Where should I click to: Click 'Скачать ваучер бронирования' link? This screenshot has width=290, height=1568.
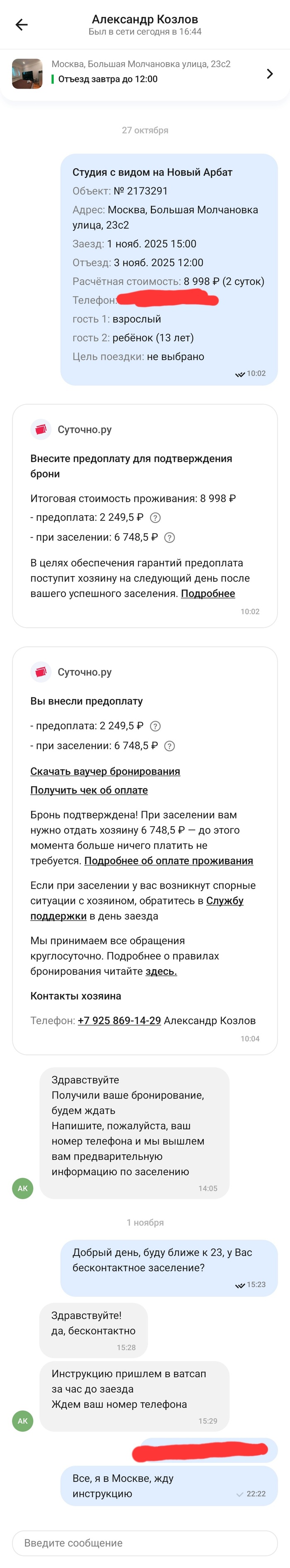point(105,771)
